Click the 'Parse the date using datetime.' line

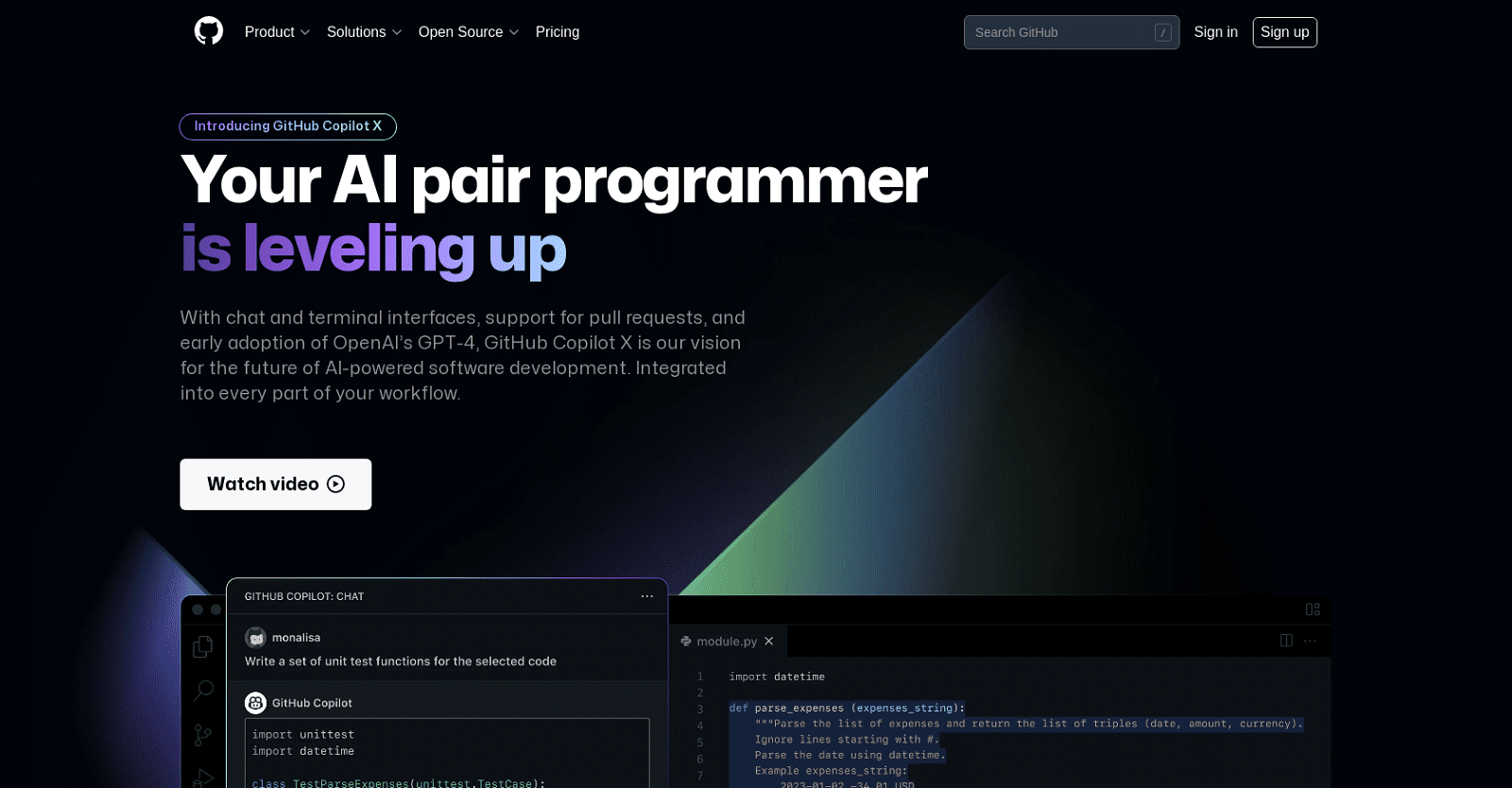tap(850, 755)
